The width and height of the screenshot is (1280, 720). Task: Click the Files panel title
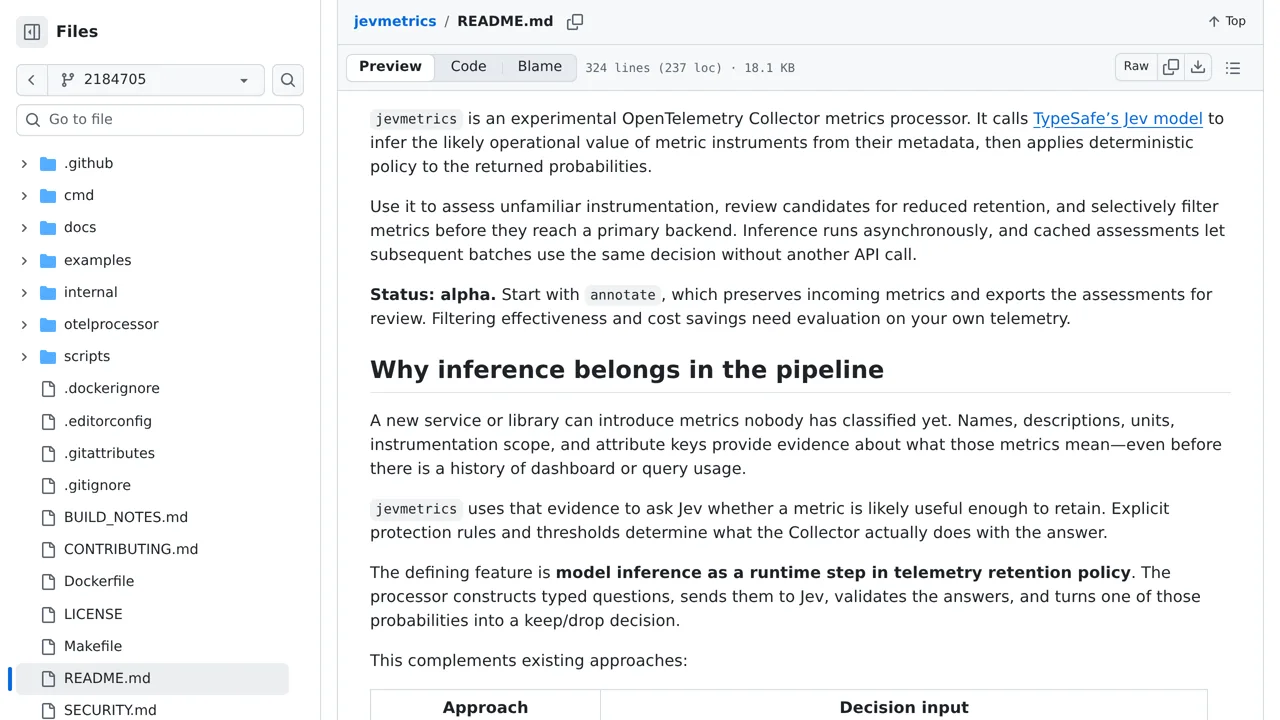pos(77,32)
